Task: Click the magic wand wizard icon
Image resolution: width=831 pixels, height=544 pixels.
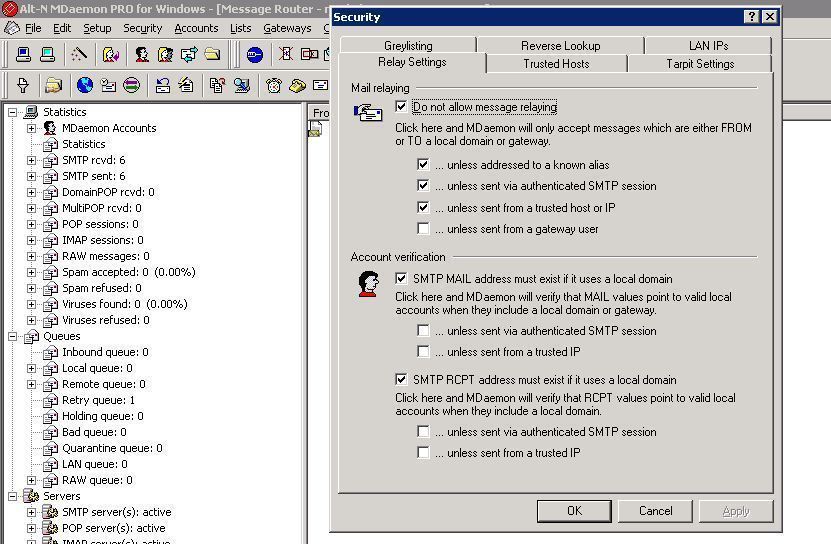Action: [79, 54]
